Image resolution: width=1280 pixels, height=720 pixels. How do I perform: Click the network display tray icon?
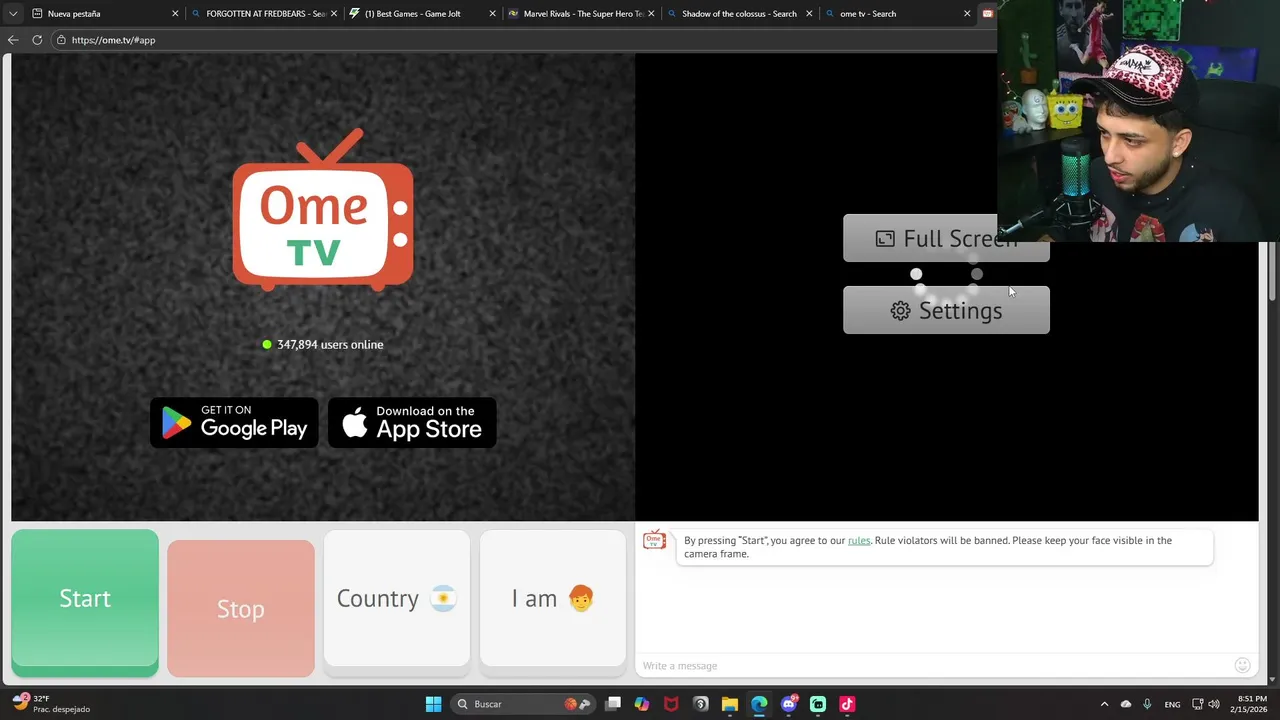tap(1198, 704)
